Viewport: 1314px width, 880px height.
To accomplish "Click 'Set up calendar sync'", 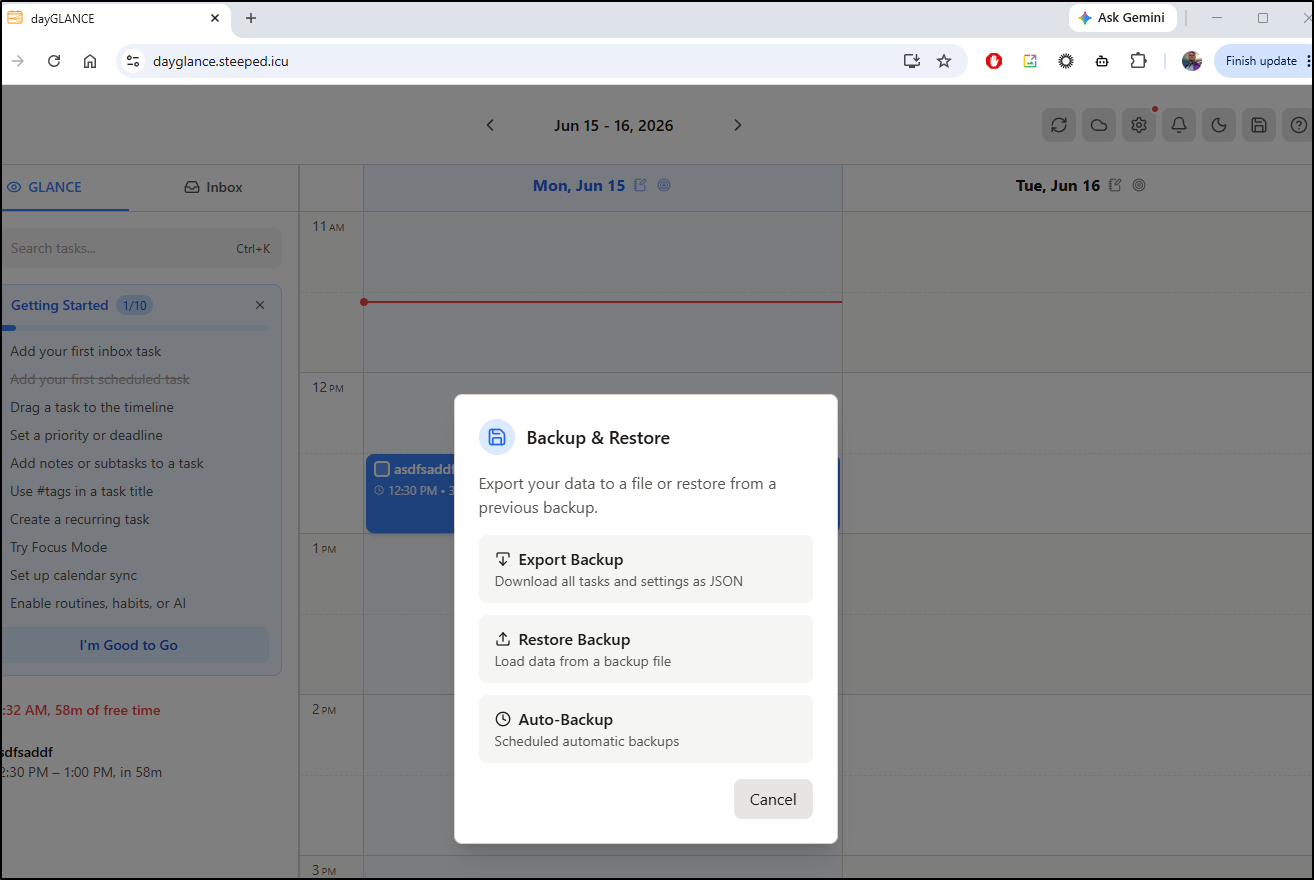I will tap(74, 575).
